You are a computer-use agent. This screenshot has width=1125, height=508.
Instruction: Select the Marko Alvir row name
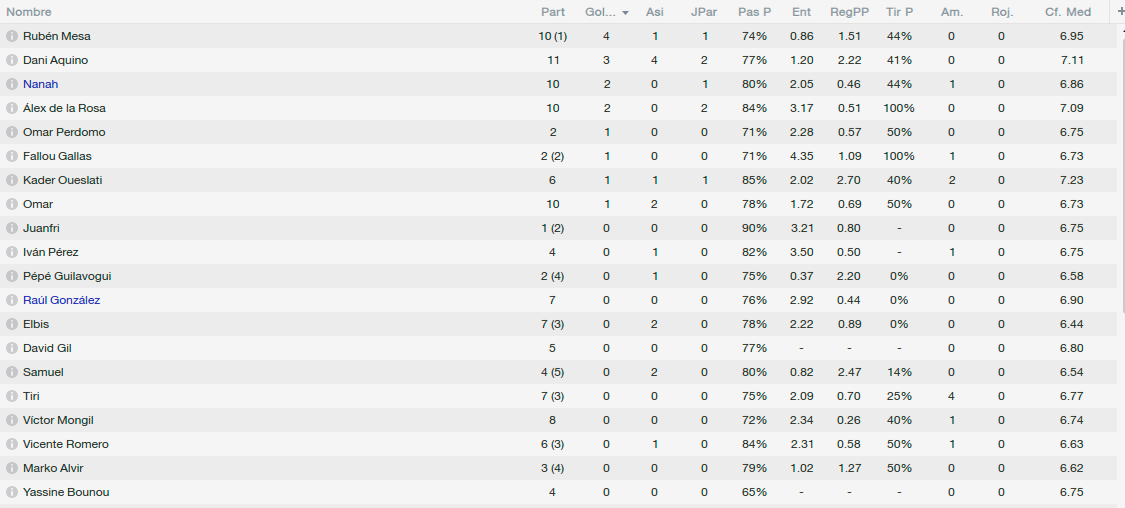click(53, 468)
